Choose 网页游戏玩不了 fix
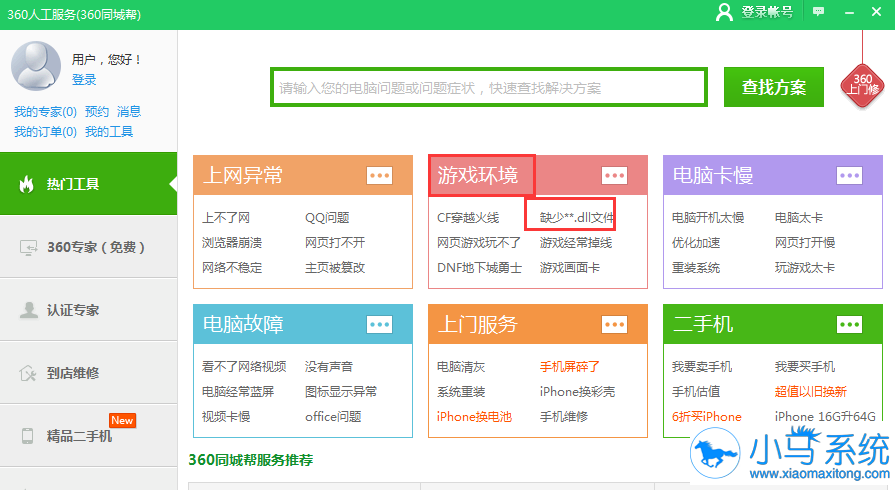 [478, 243]
